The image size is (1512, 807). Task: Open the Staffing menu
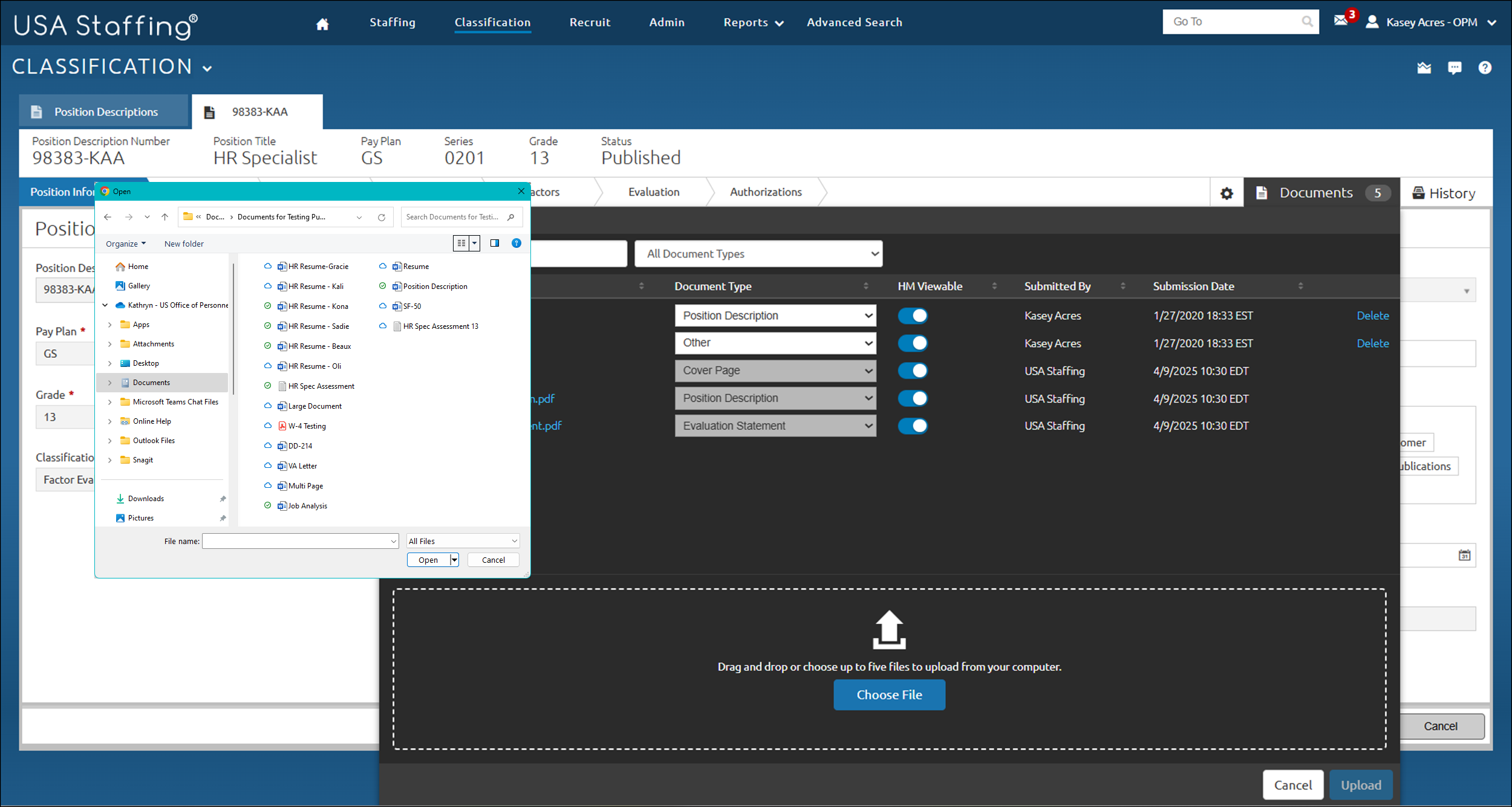[393, 22]
